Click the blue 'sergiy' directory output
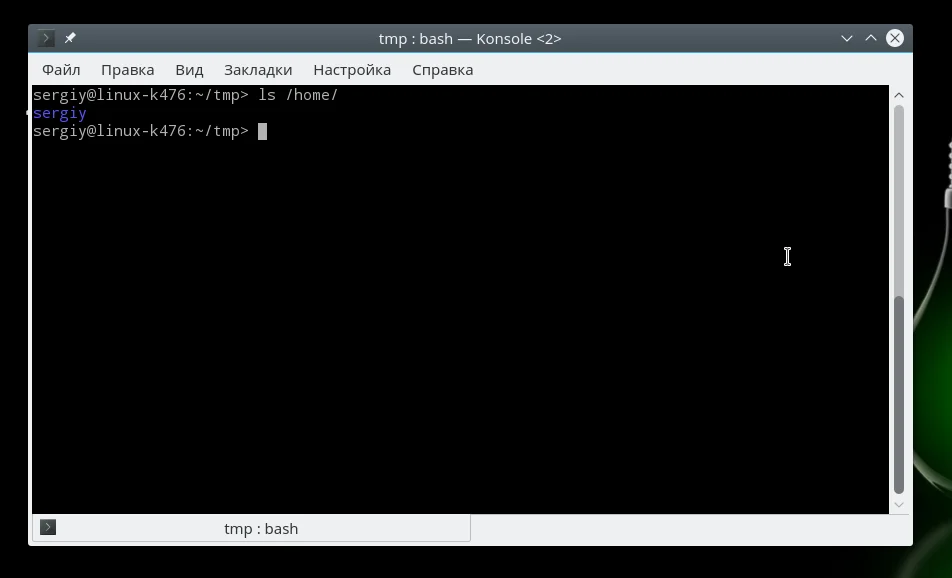 [60, 114]
